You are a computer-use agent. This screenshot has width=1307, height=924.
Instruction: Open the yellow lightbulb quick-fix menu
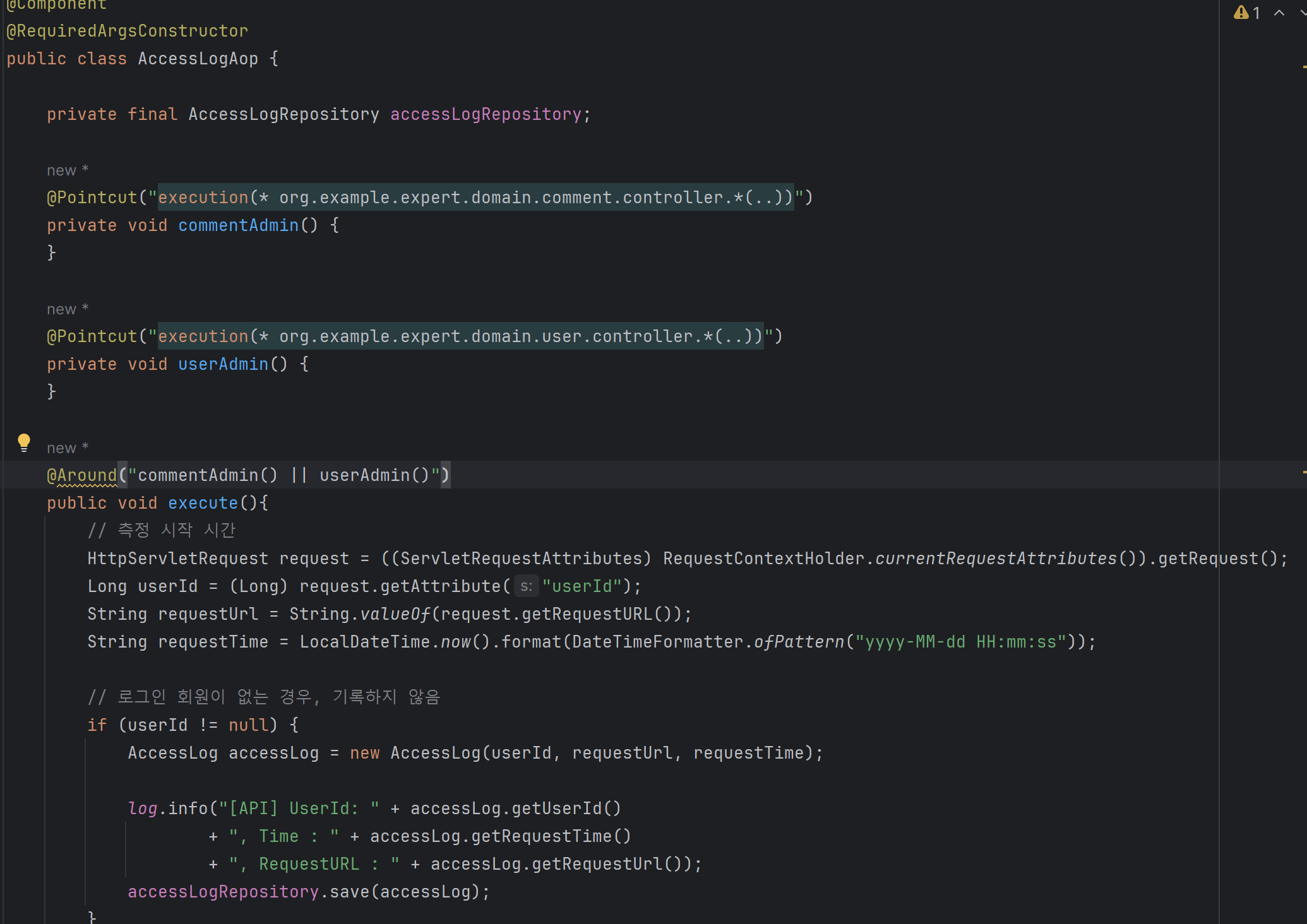click(24, 442)
